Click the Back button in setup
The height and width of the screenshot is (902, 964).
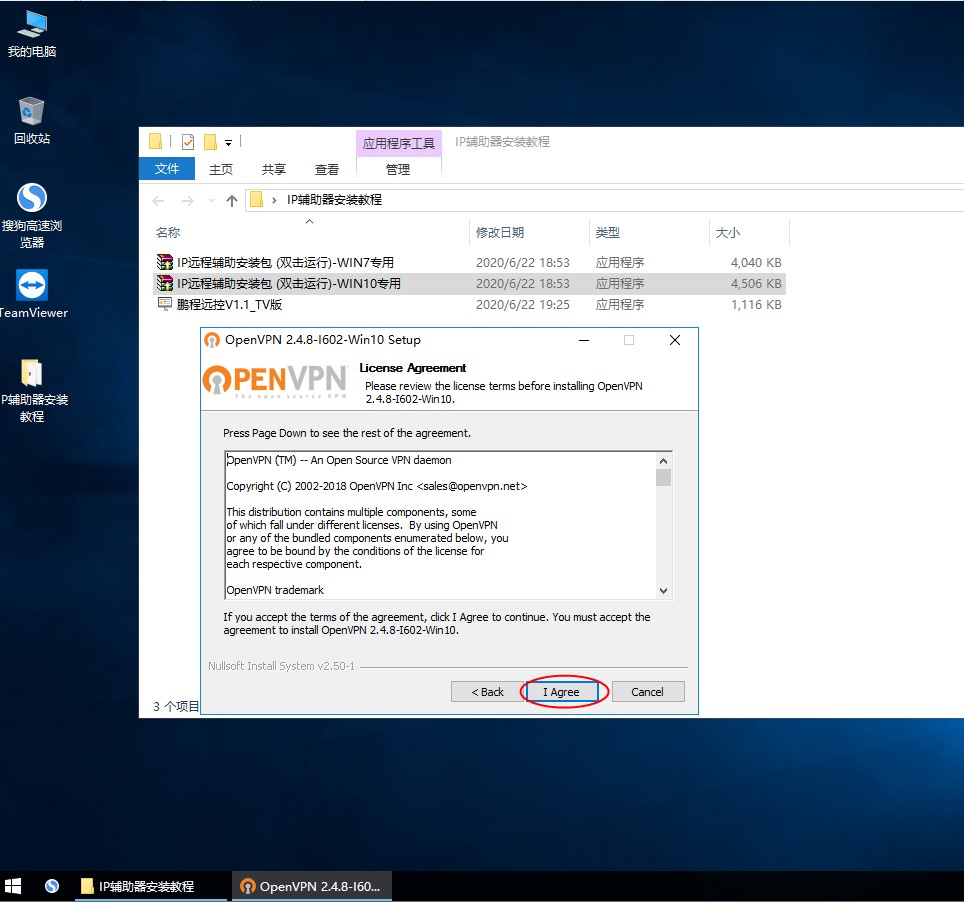pyautogui.click(x=487, y=692)
